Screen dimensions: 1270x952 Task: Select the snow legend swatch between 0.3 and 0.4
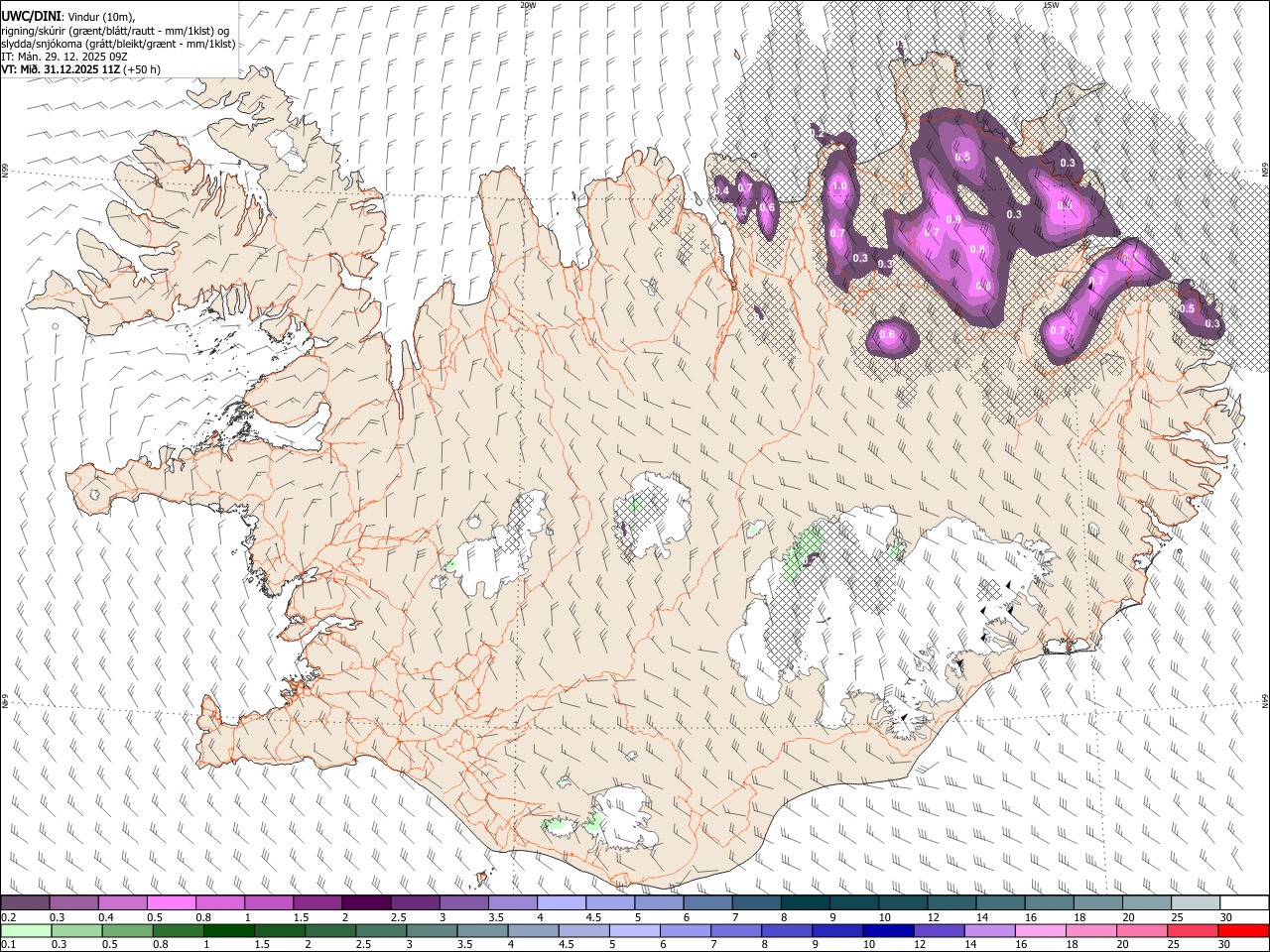point(74,902)
